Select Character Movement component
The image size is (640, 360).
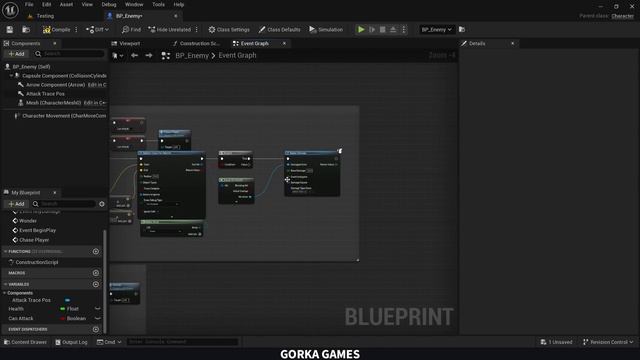click(x=64, y=116)
